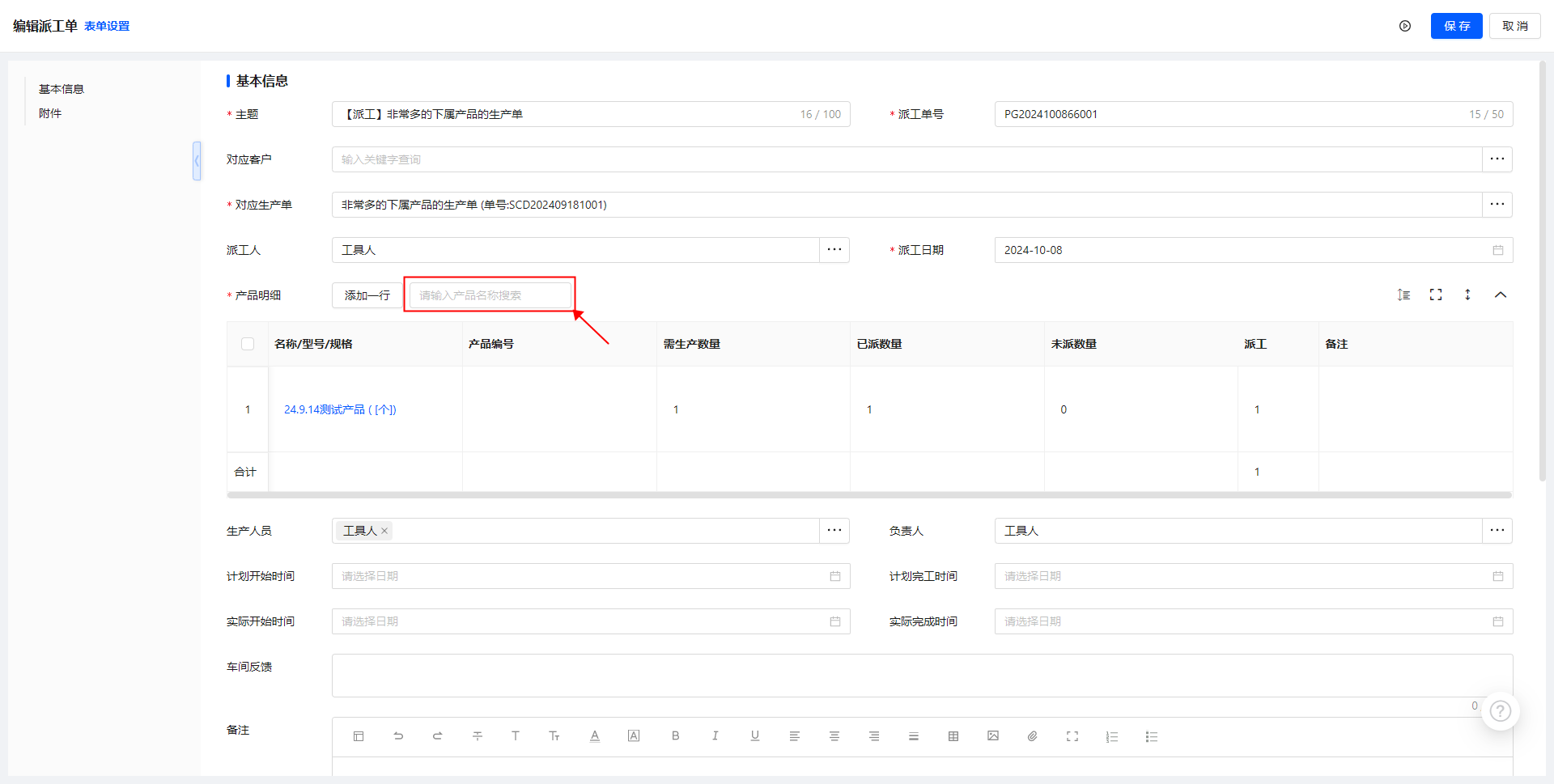Pick planned start time date
Viewport: 1554px width, 784px height.
(591, 576)
